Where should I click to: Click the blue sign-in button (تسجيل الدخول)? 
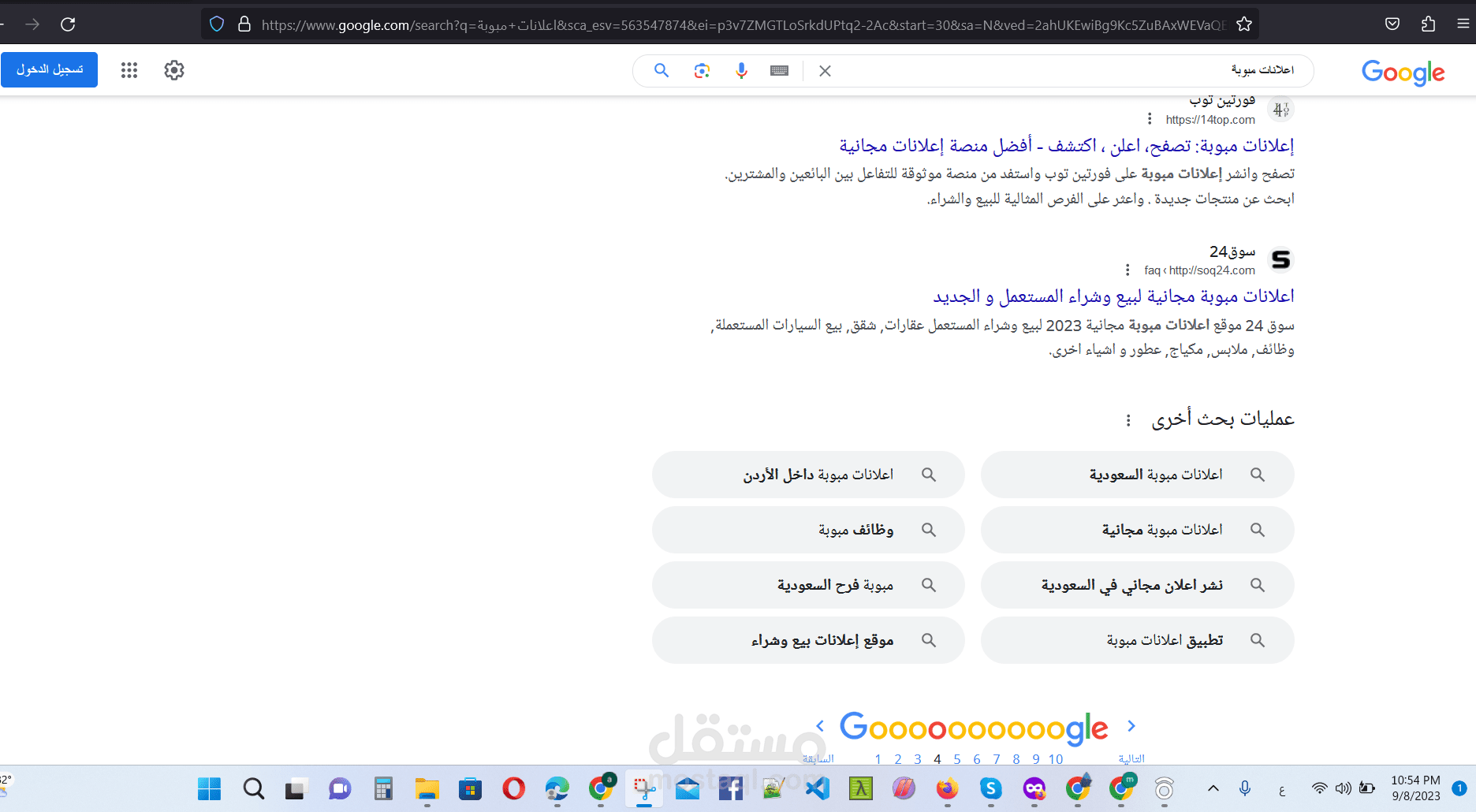click(49, 70)
